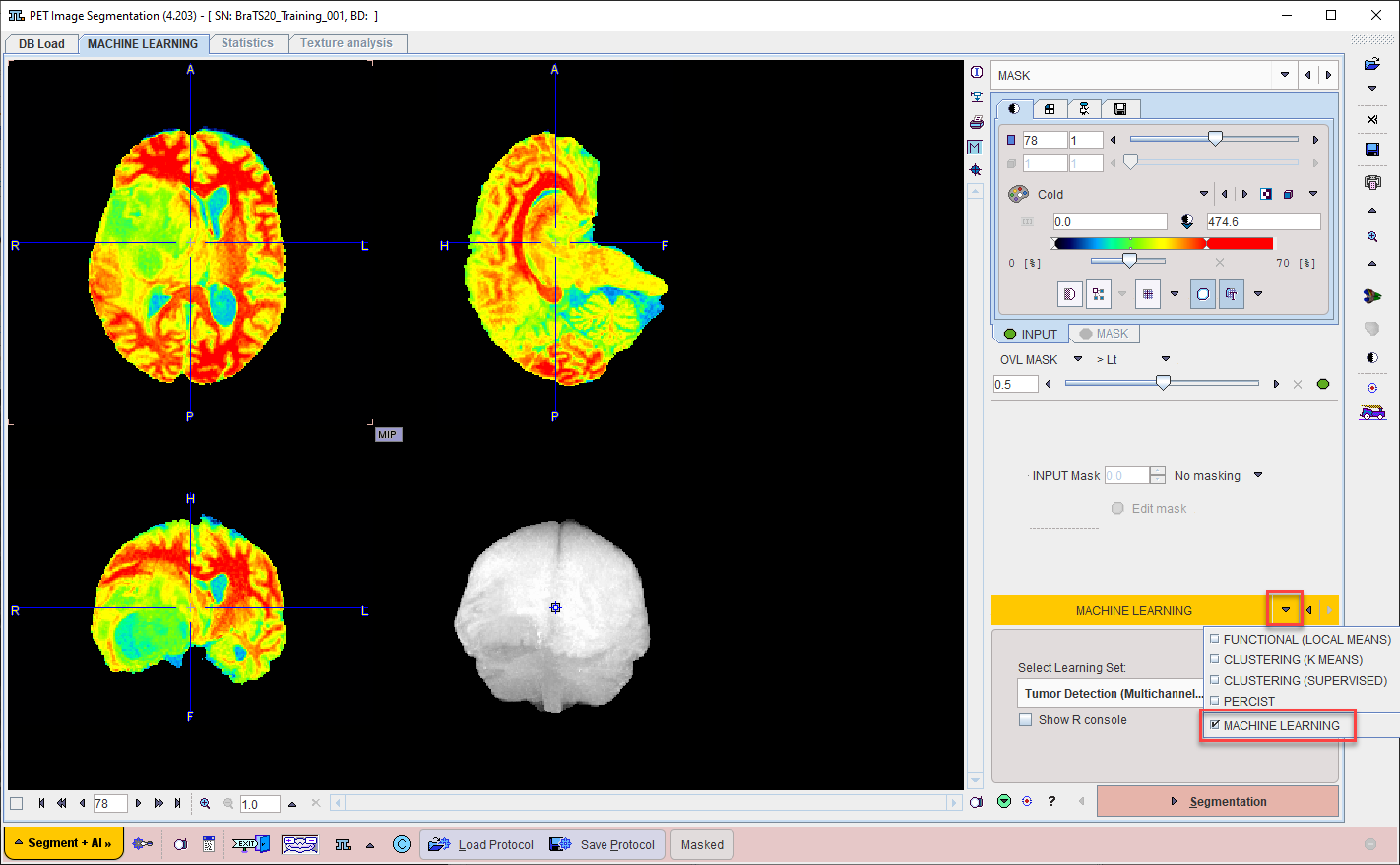The width and height of the screenshot is (1400, 865).
Task: Toggle the green overlay visibility dot
Action: tap(1323, 384)
